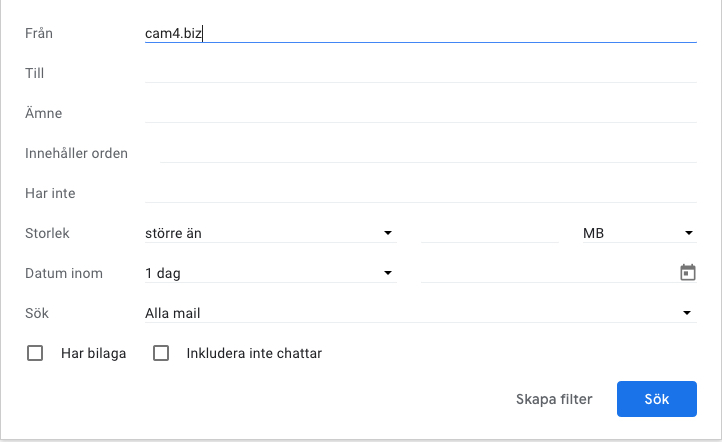Click the arrow of the "Alla mail" dropdown
The height and width of the screenshot is (442, 722).
pos(688,314)
